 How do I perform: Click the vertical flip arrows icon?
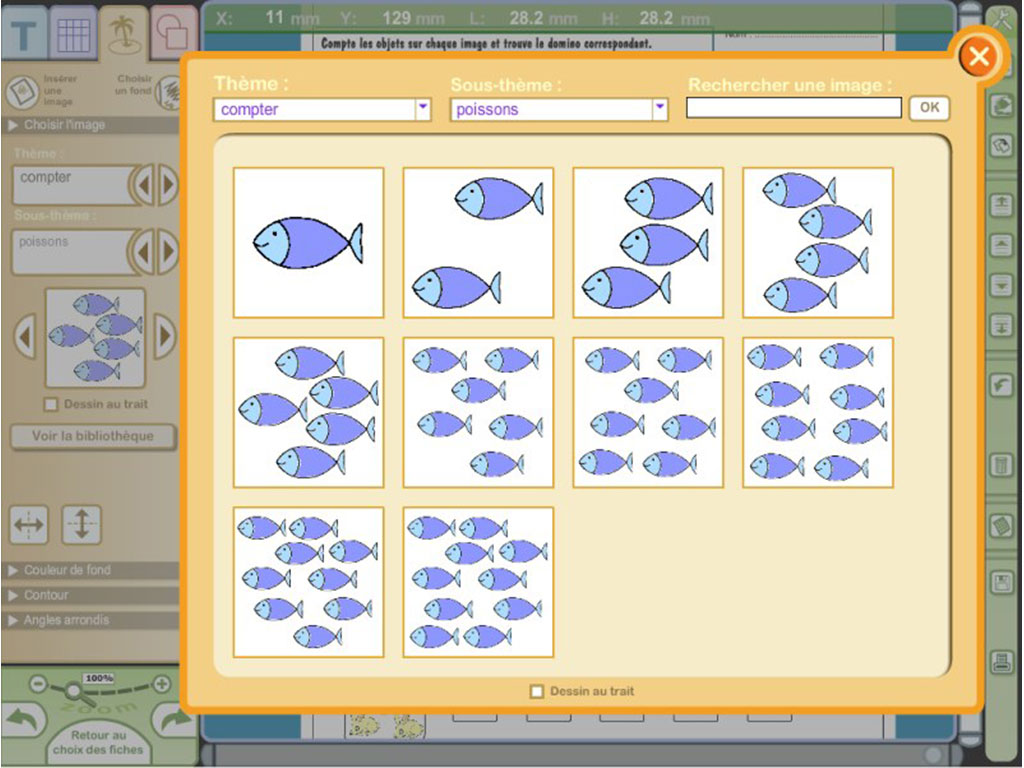[81, 524]
